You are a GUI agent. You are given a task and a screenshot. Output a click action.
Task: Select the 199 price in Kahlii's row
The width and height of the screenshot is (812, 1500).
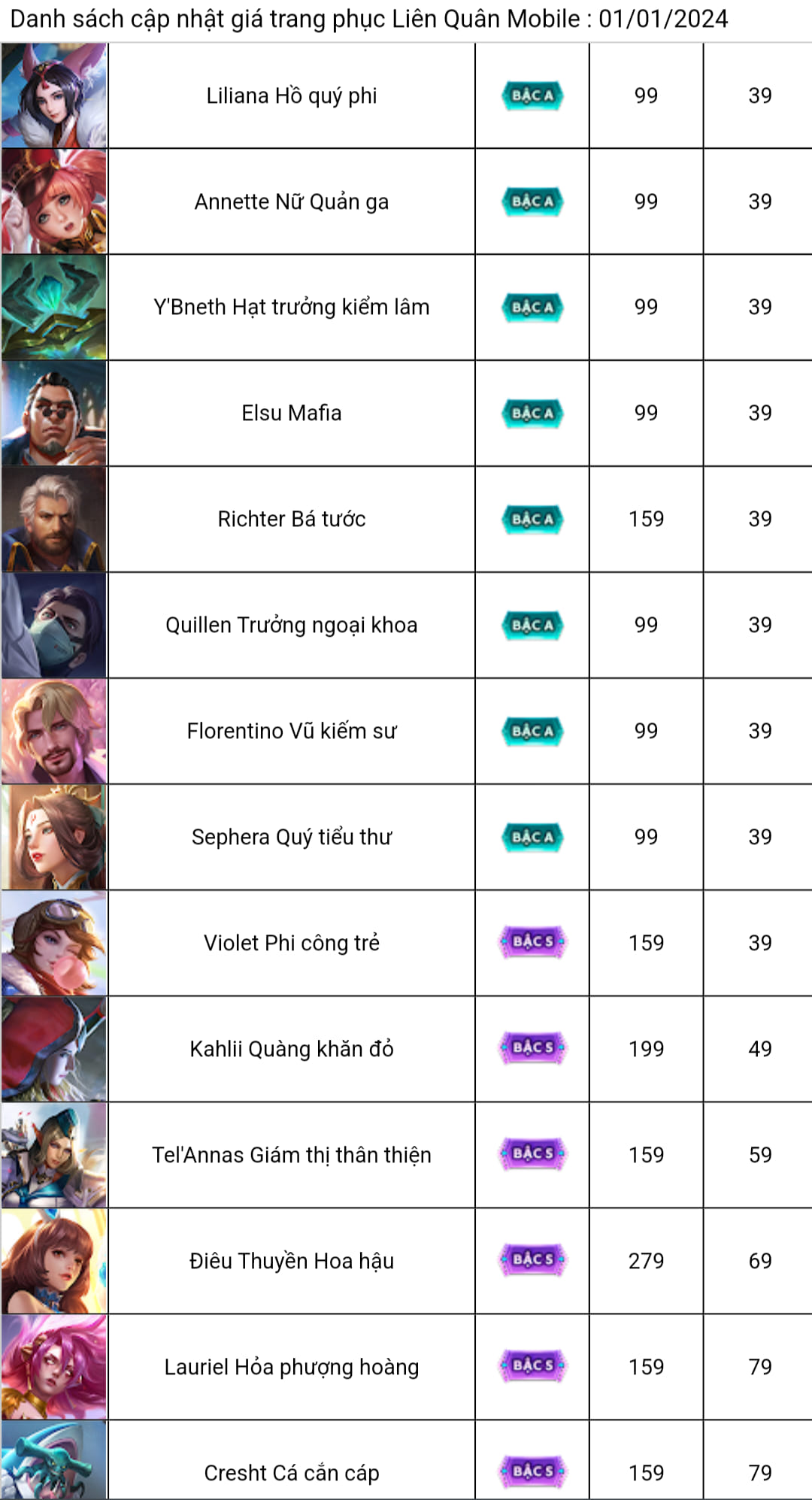point(647,1049)
